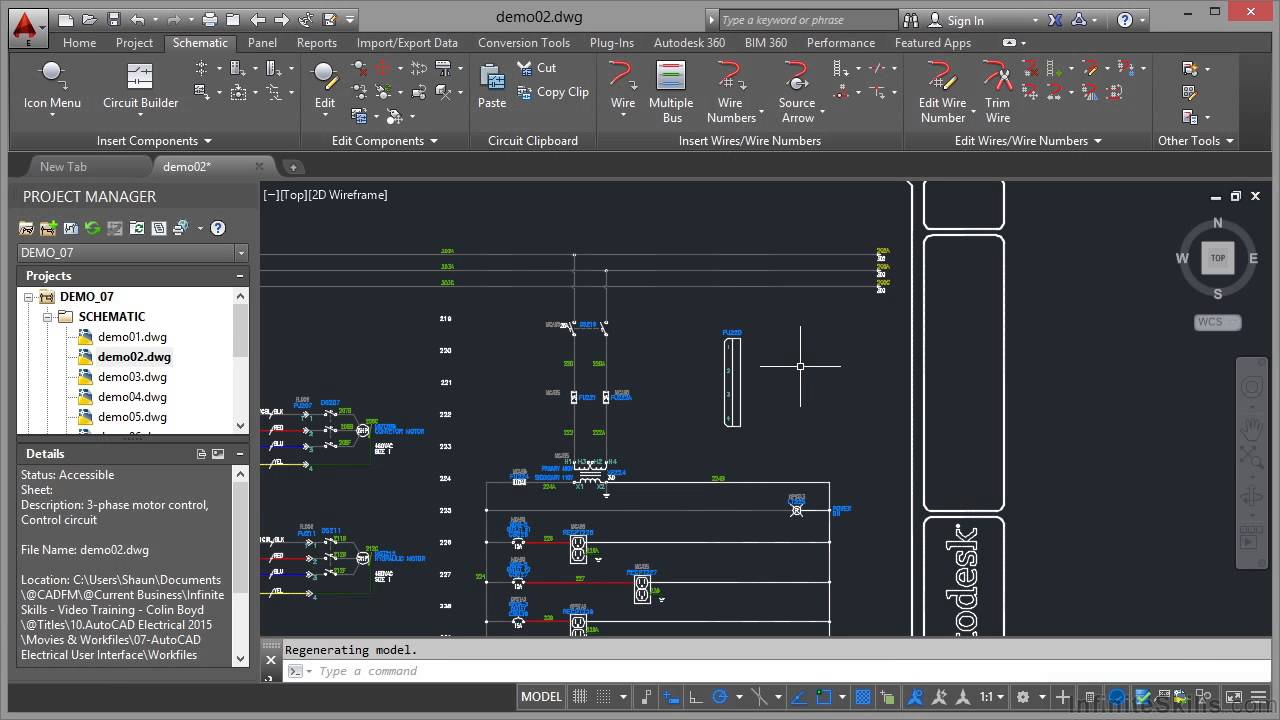Open file from quick access toolbar
Screen dimensions: 1280x720
(90, 19)
